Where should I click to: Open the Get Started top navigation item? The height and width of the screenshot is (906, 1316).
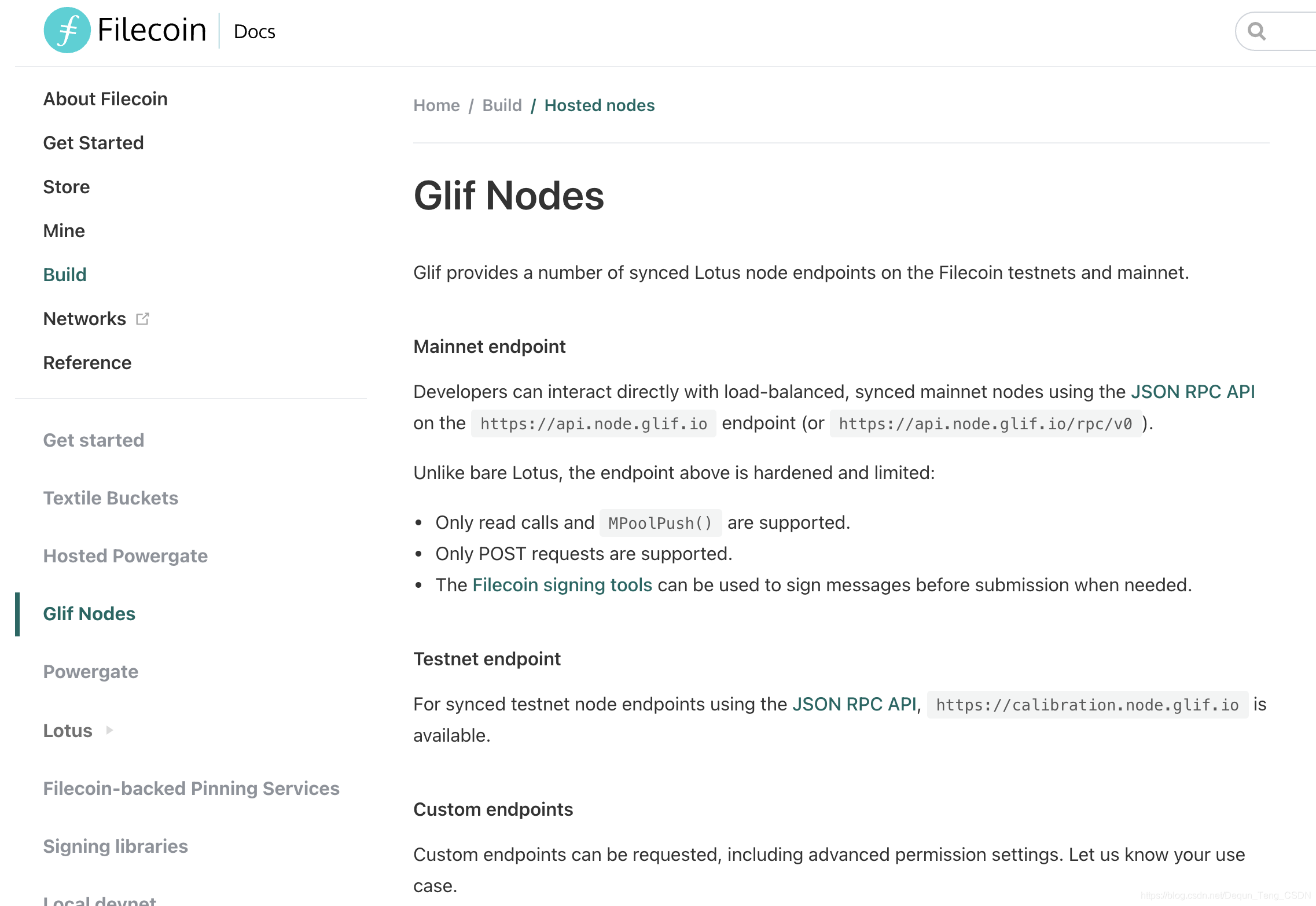click(x=93, y=143)
